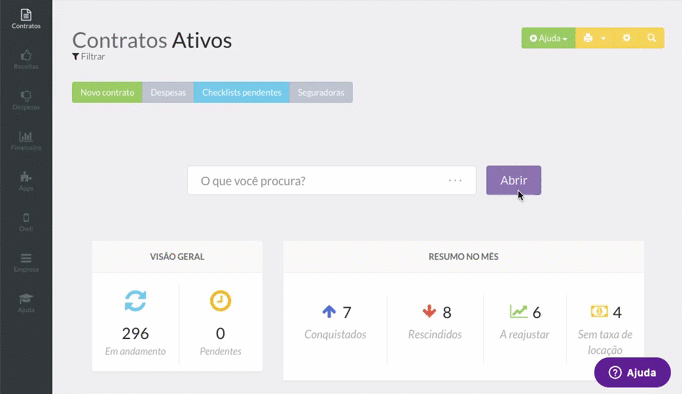Click the Filtrar link
This screenshot has height=394, width=682.
pos(88,57)
